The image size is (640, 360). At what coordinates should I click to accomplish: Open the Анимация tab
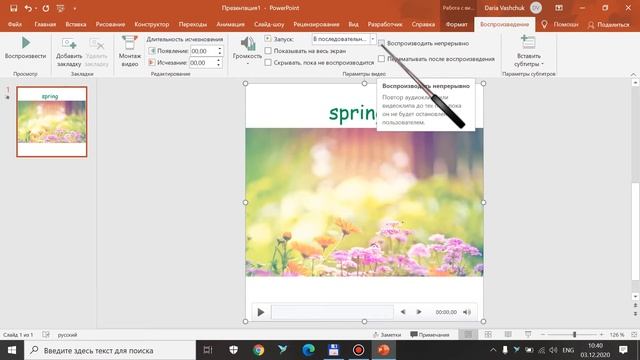coord(230,24)
